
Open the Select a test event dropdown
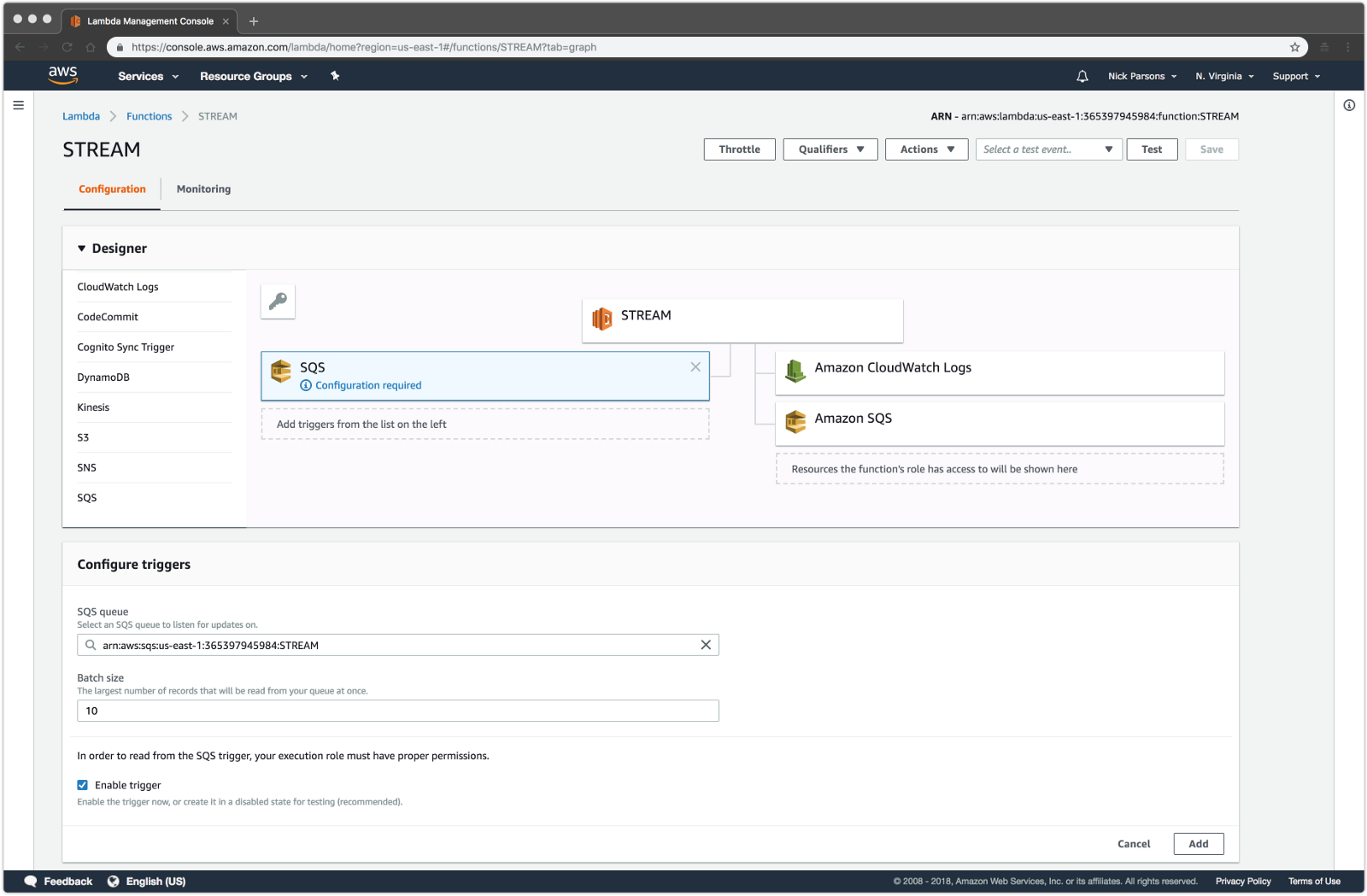point(1048,149)
